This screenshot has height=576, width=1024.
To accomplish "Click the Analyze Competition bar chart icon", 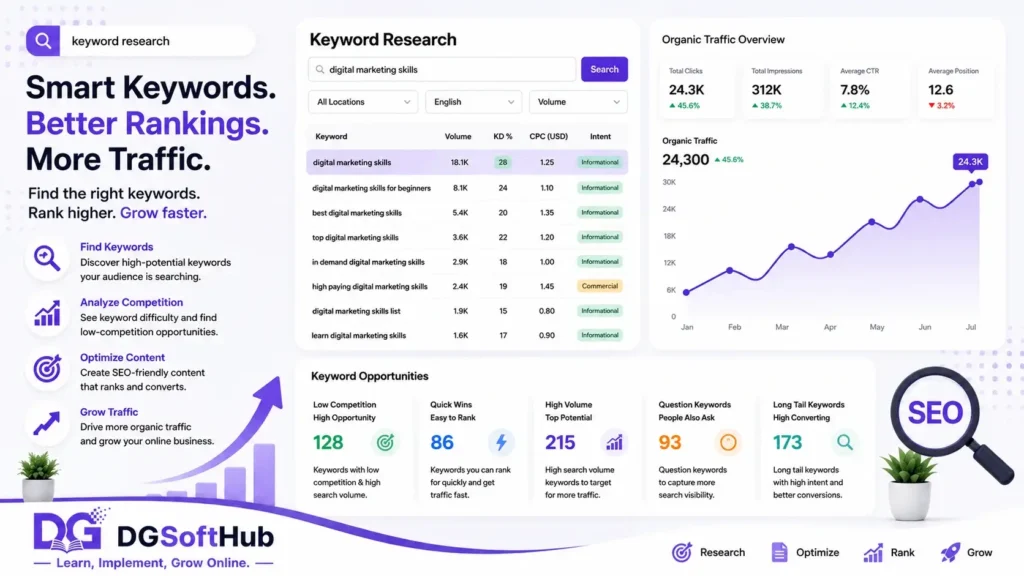I will click(x=47, y=314).
